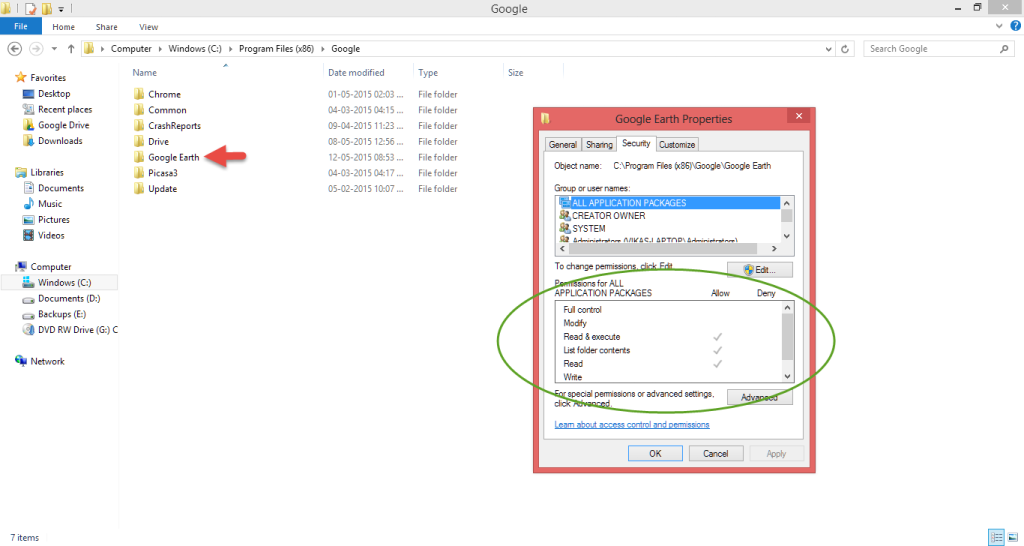Click the Videos library icon
The height and width of the screenshot is (546, 1024).
(28, 235)
